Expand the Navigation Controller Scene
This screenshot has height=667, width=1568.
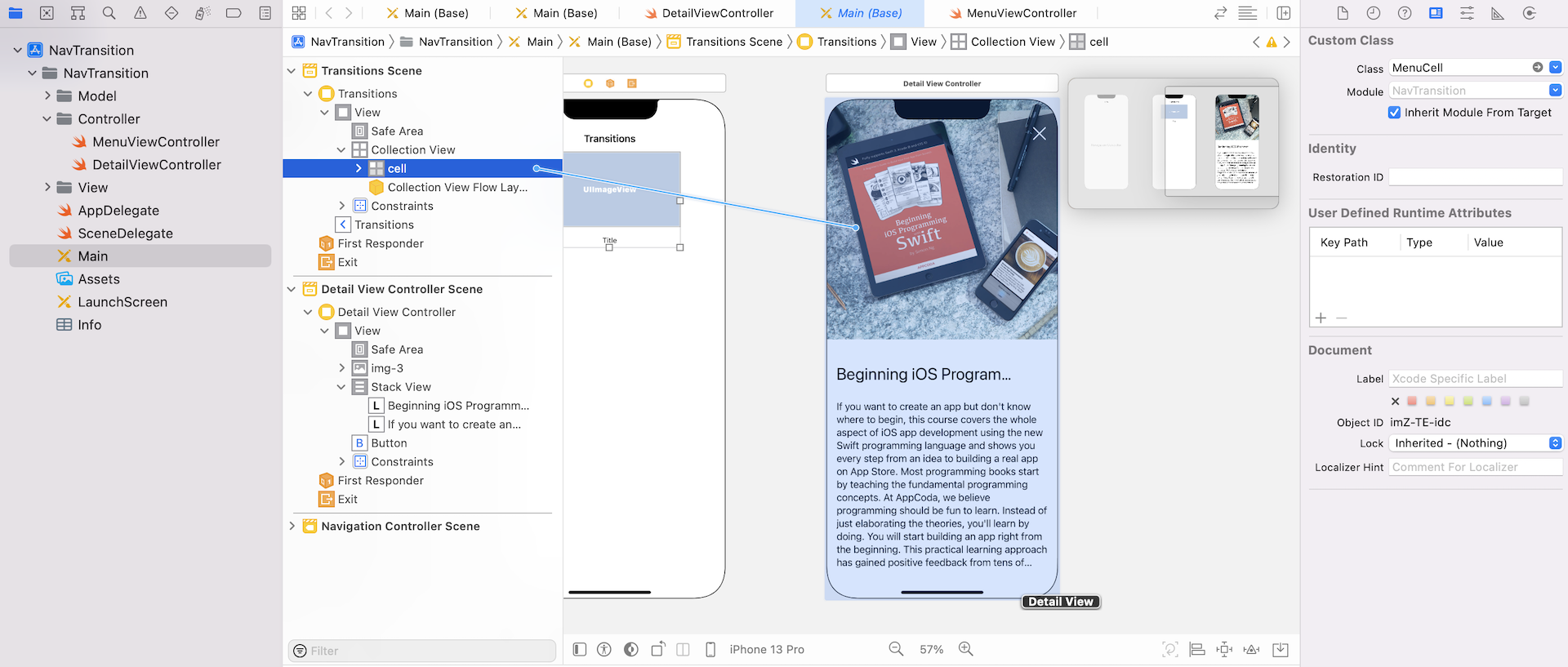(x=292, y=527)
